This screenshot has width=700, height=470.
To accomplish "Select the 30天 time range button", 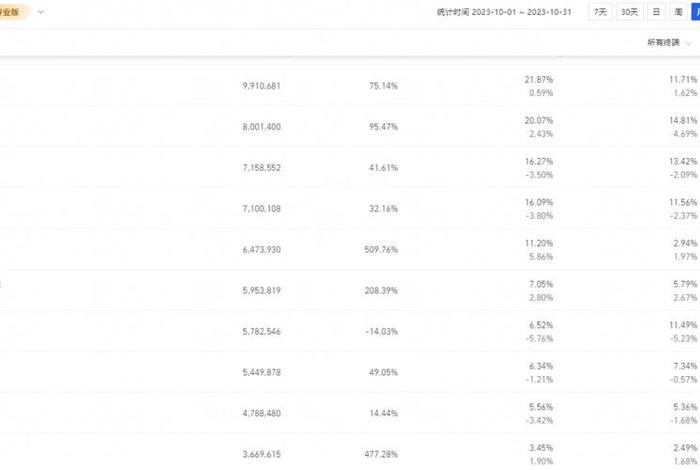I will pos(629,12).
